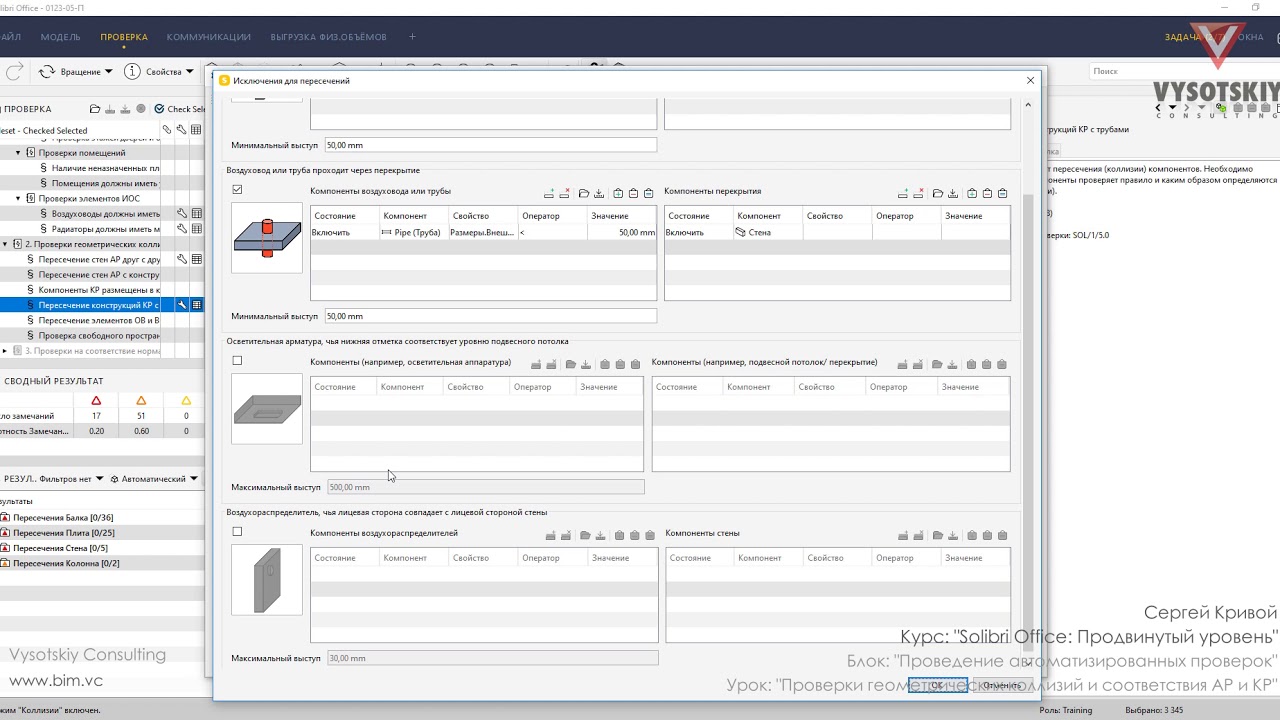Image resolution: width=1280 pixels, height=720 pixels.
Task: Click Минимальный выступ field below pipe table
Action: tap(490, 316)
